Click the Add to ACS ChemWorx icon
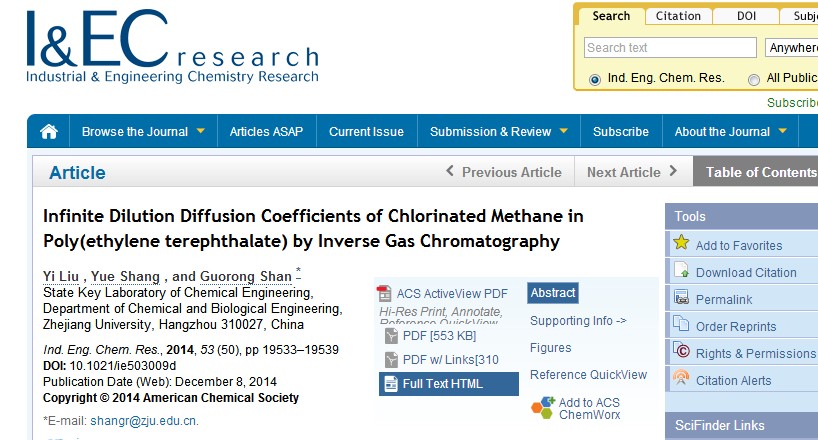The width and height of the screenshot is (818, 440). (543, 408)
